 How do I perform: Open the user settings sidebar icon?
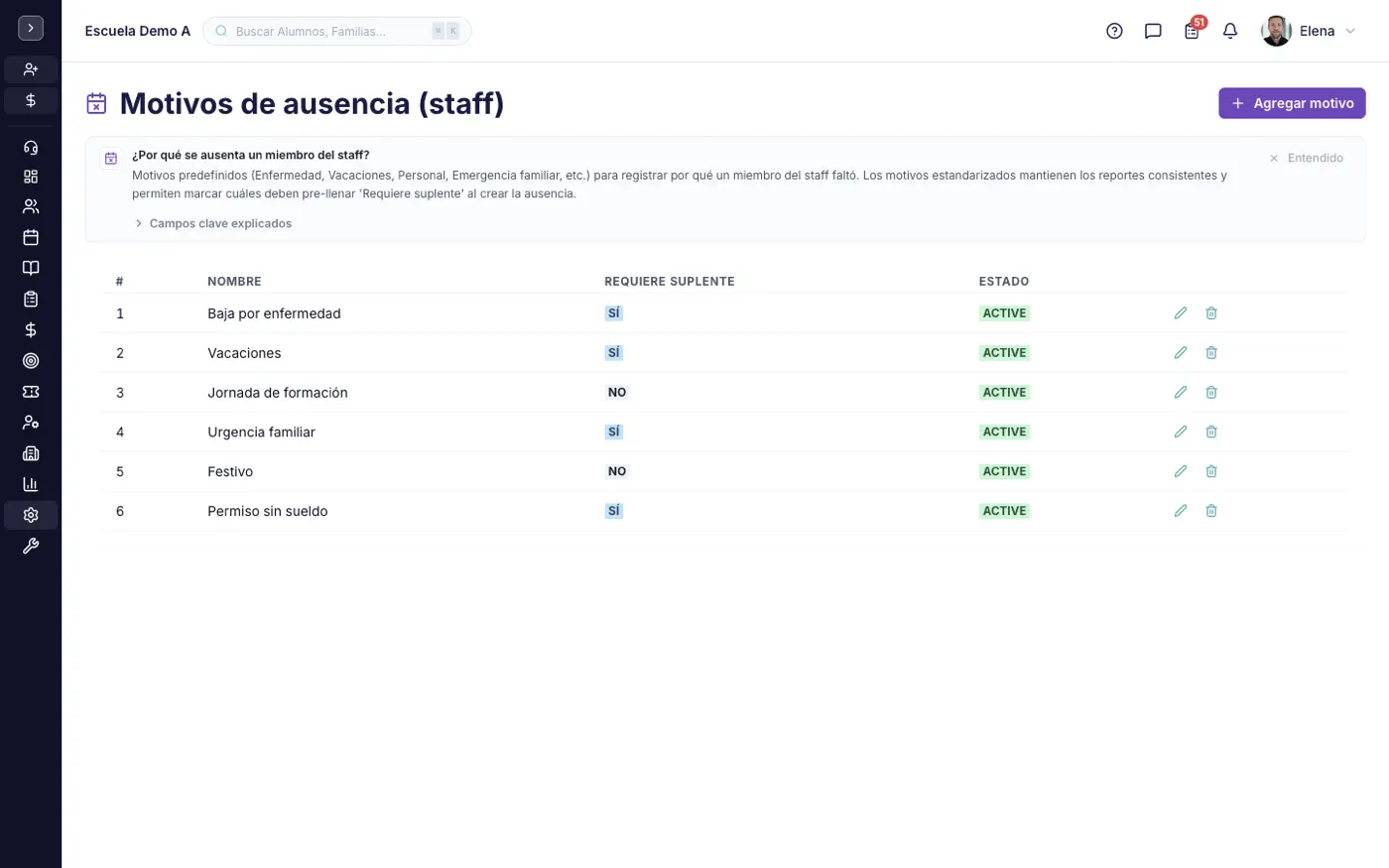click(x=31, y=422)
